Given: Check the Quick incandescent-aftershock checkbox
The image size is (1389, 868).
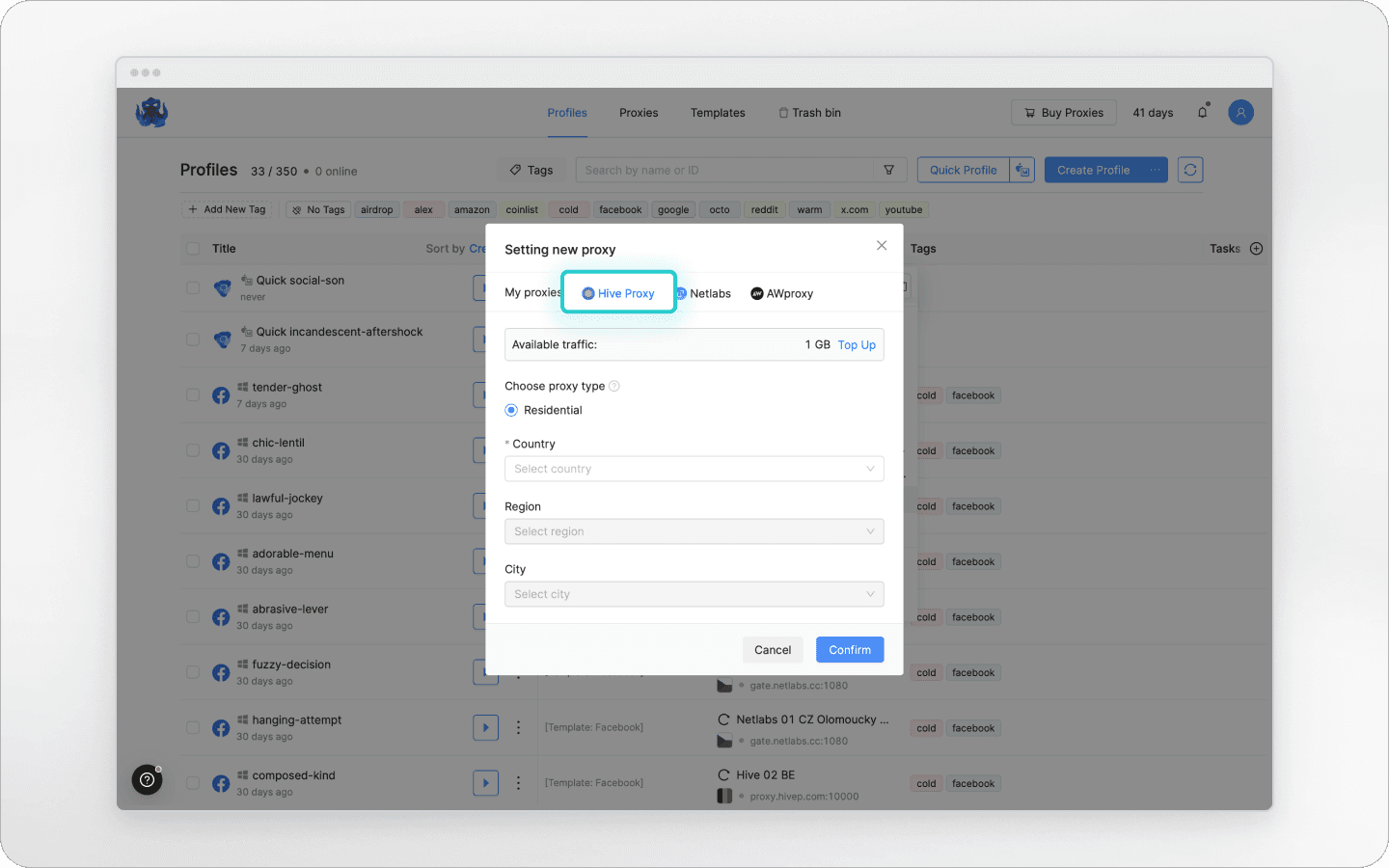Looking at the screenshot, I should coord(193,339).
